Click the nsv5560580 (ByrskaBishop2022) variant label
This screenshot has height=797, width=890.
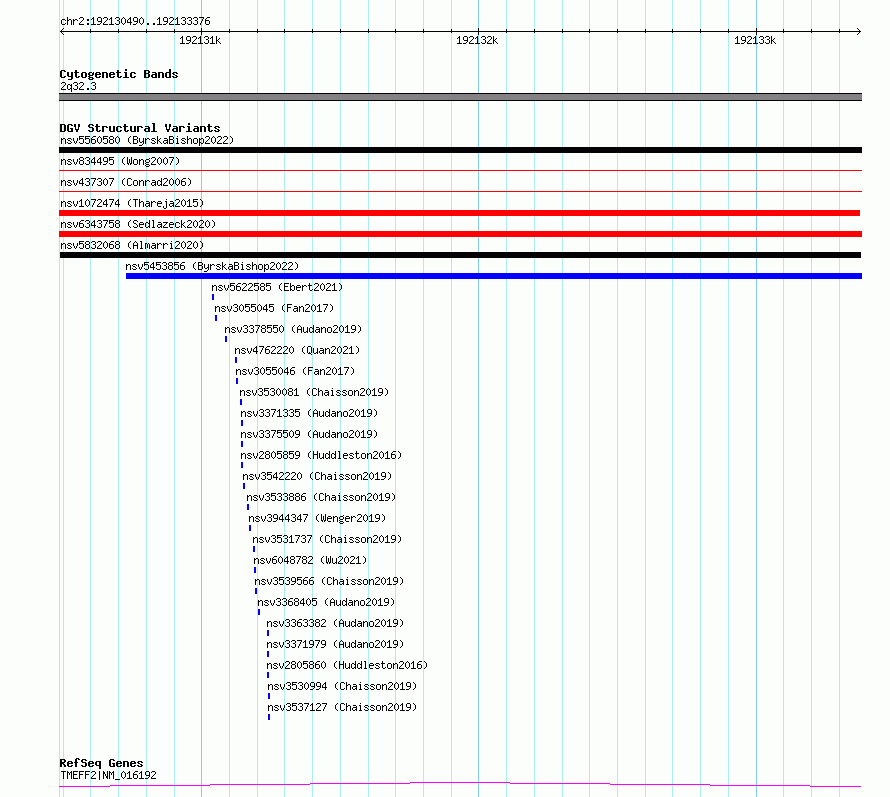pos(147,140)
